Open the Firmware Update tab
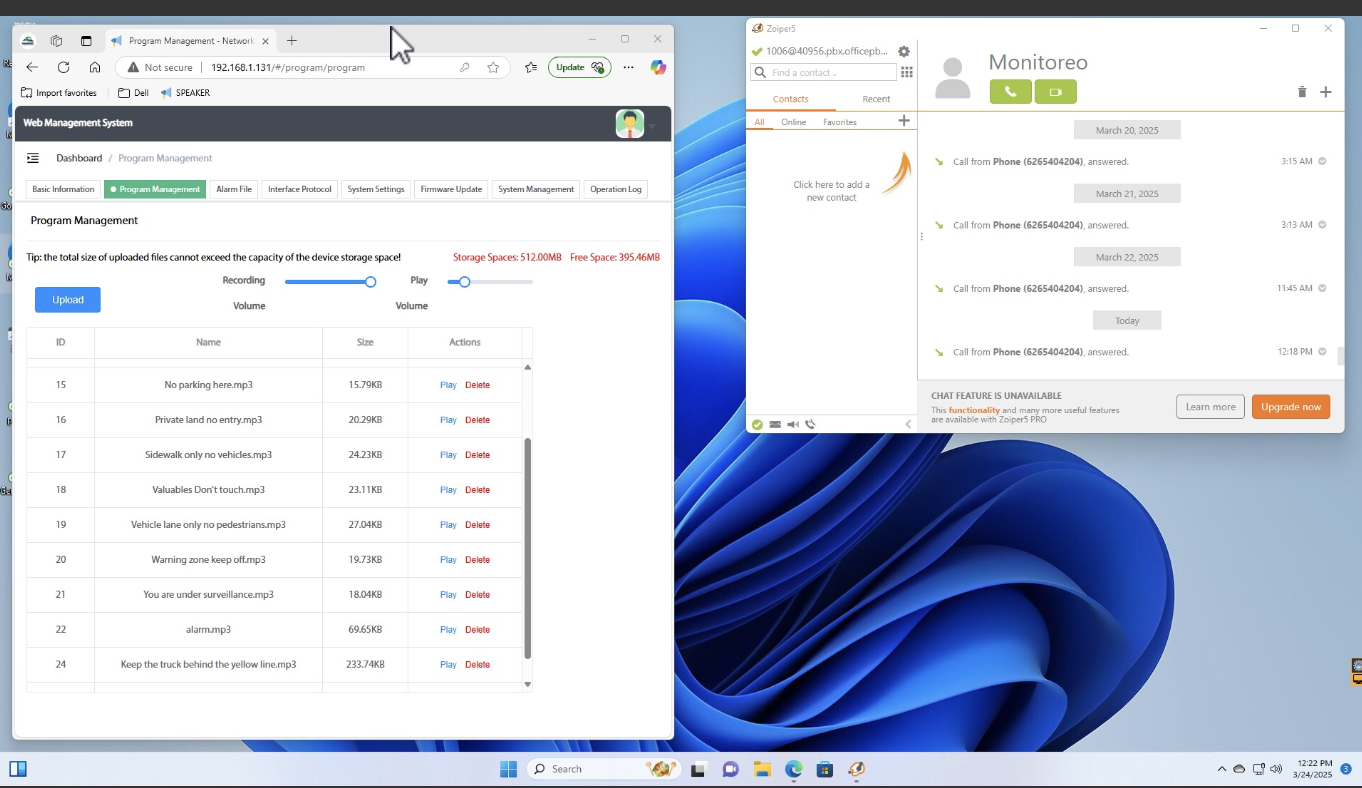 point(451,189)
